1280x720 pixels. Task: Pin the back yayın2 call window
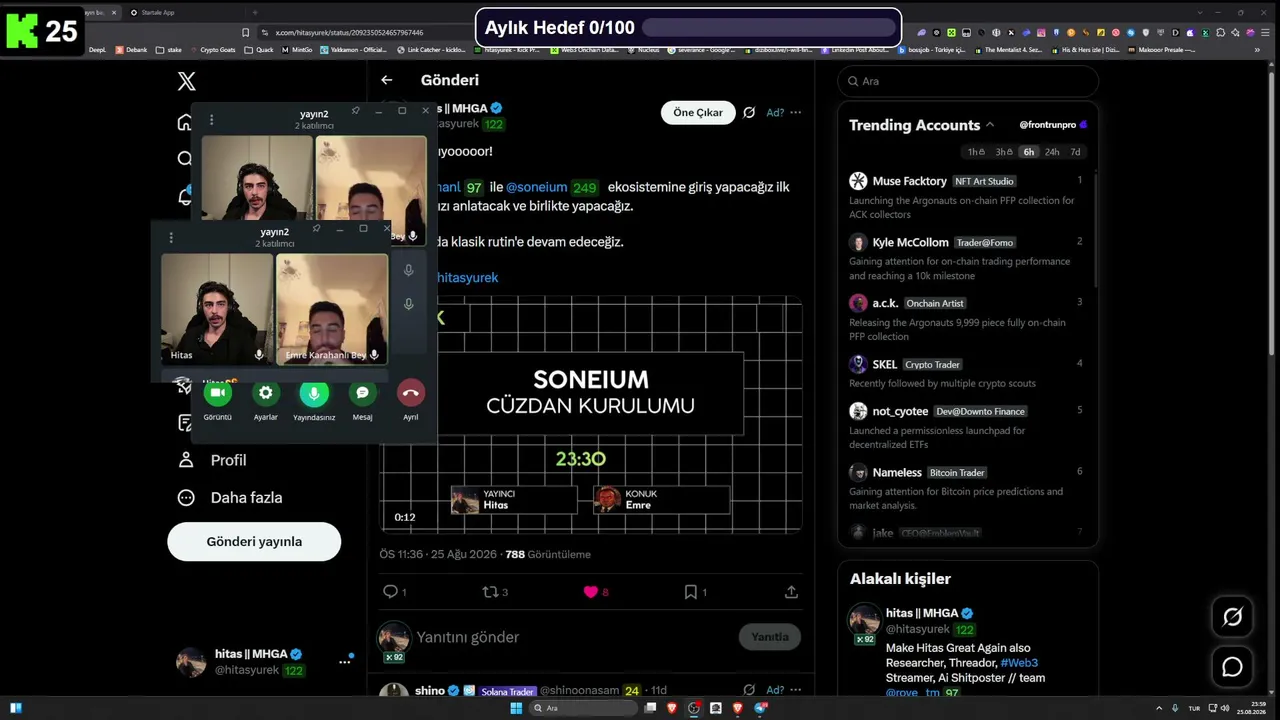[x=355, y=111]
